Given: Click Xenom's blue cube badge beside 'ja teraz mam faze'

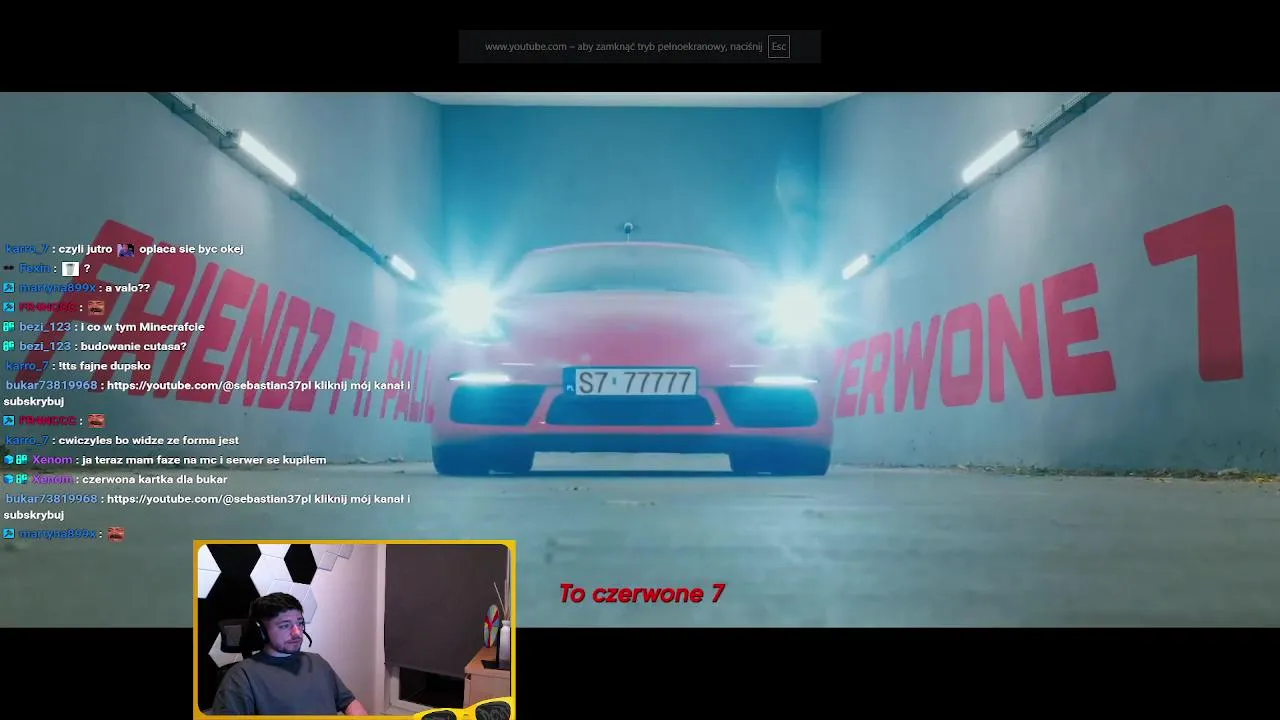Looking at the screenshot, I should pos(9,460).
